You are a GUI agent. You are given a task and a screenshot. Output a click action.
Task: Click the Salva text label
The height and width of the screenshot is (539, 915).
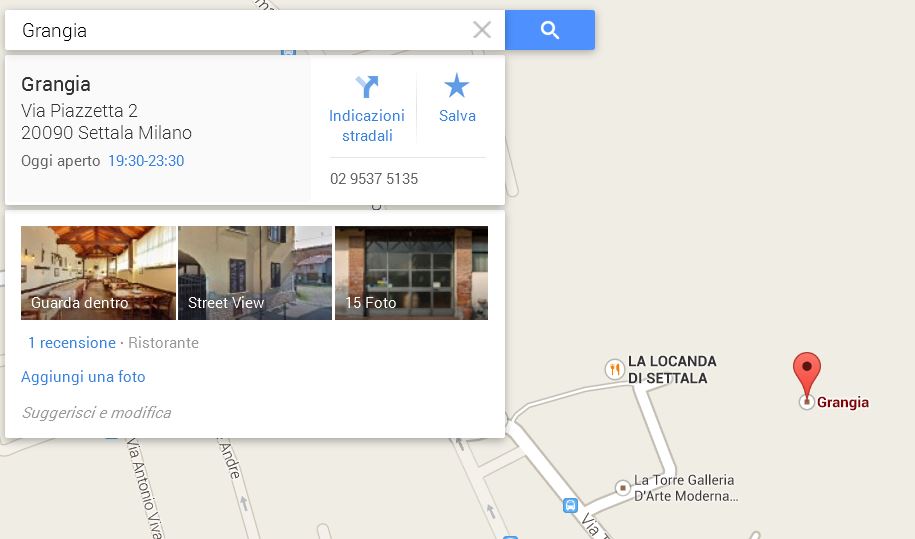pyautogui.click(x=457, y=116)
